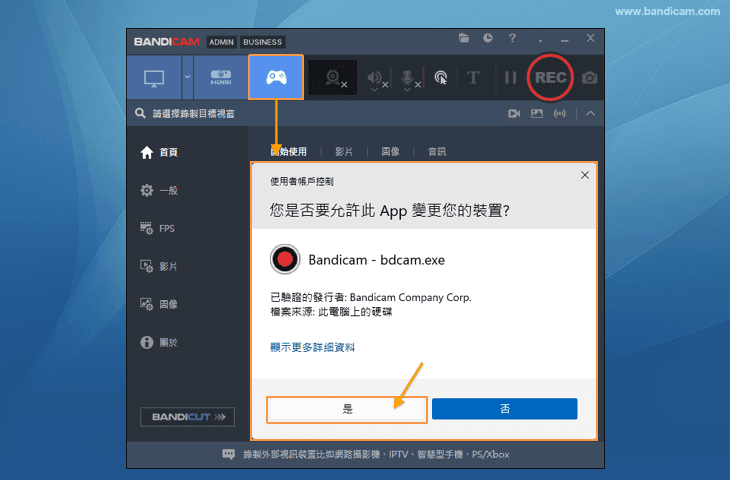
Task: Switch to 影片 tab at top
Action: tap(344, 152)
